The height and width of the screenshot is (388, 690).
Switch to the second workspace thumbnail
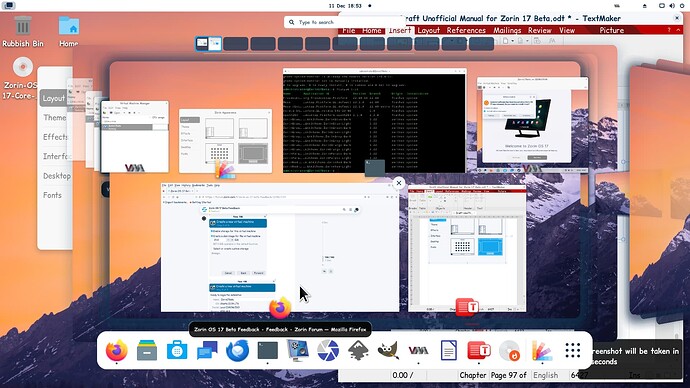[x=236, y=44]
